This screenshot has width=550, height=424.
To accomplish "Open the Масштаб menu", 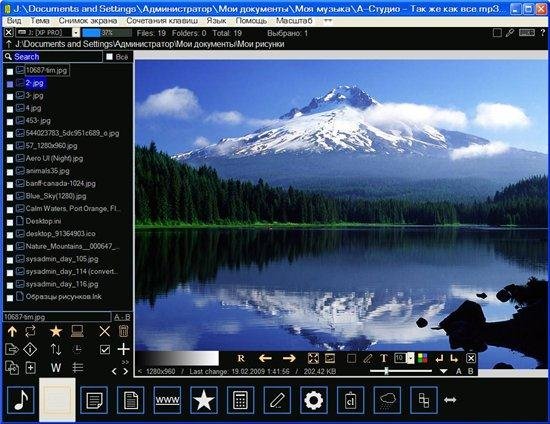I will [294, 21].
